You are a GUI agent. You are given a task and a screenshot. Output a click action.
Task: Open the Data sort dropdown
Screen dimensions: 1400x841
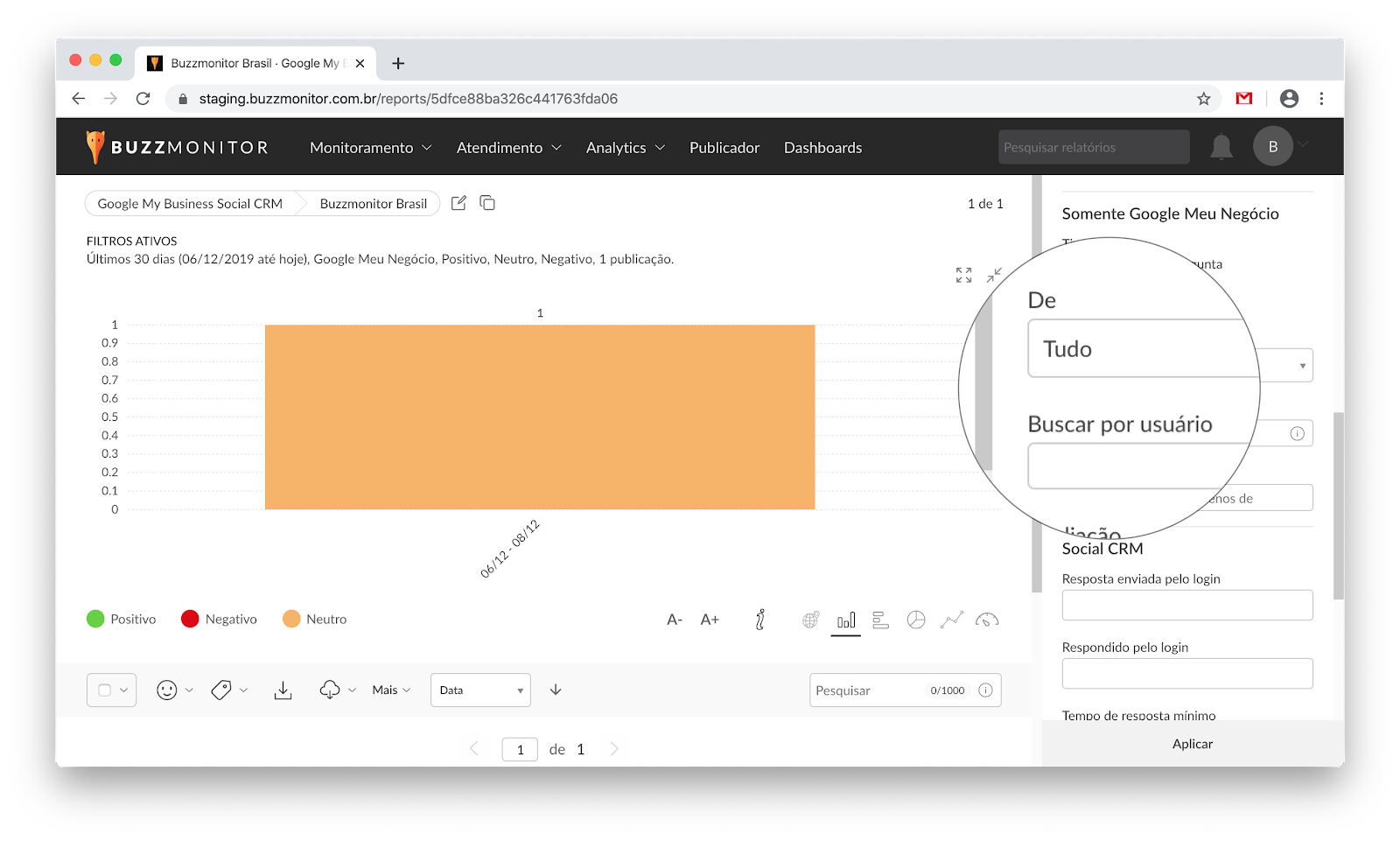click(480, 690)
